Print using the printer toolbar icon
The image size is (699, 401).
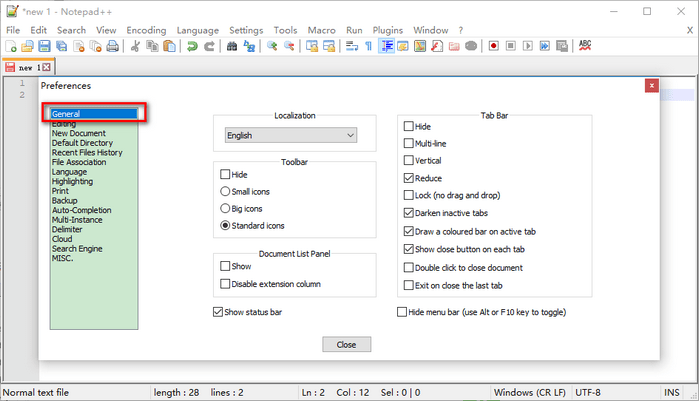tap(113, 46)
